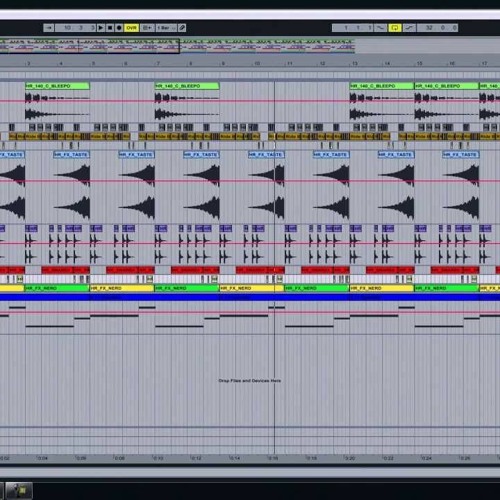Click 0:20 on the bottom time ruler
Viewport: 500px width, 500px height.
349,458
